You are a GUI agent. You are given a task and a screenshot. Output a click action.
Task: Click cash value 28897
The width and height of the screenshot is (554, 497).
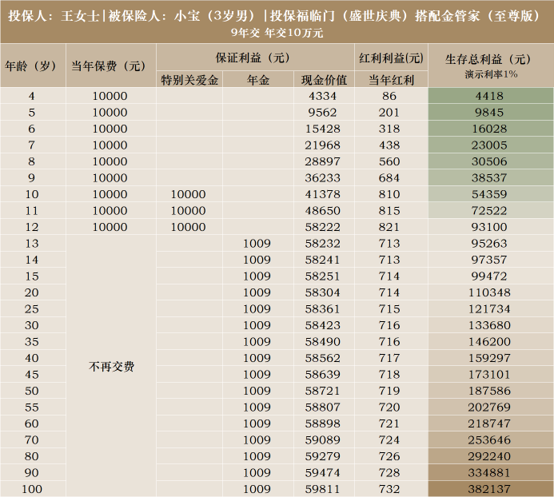point(323,162)
